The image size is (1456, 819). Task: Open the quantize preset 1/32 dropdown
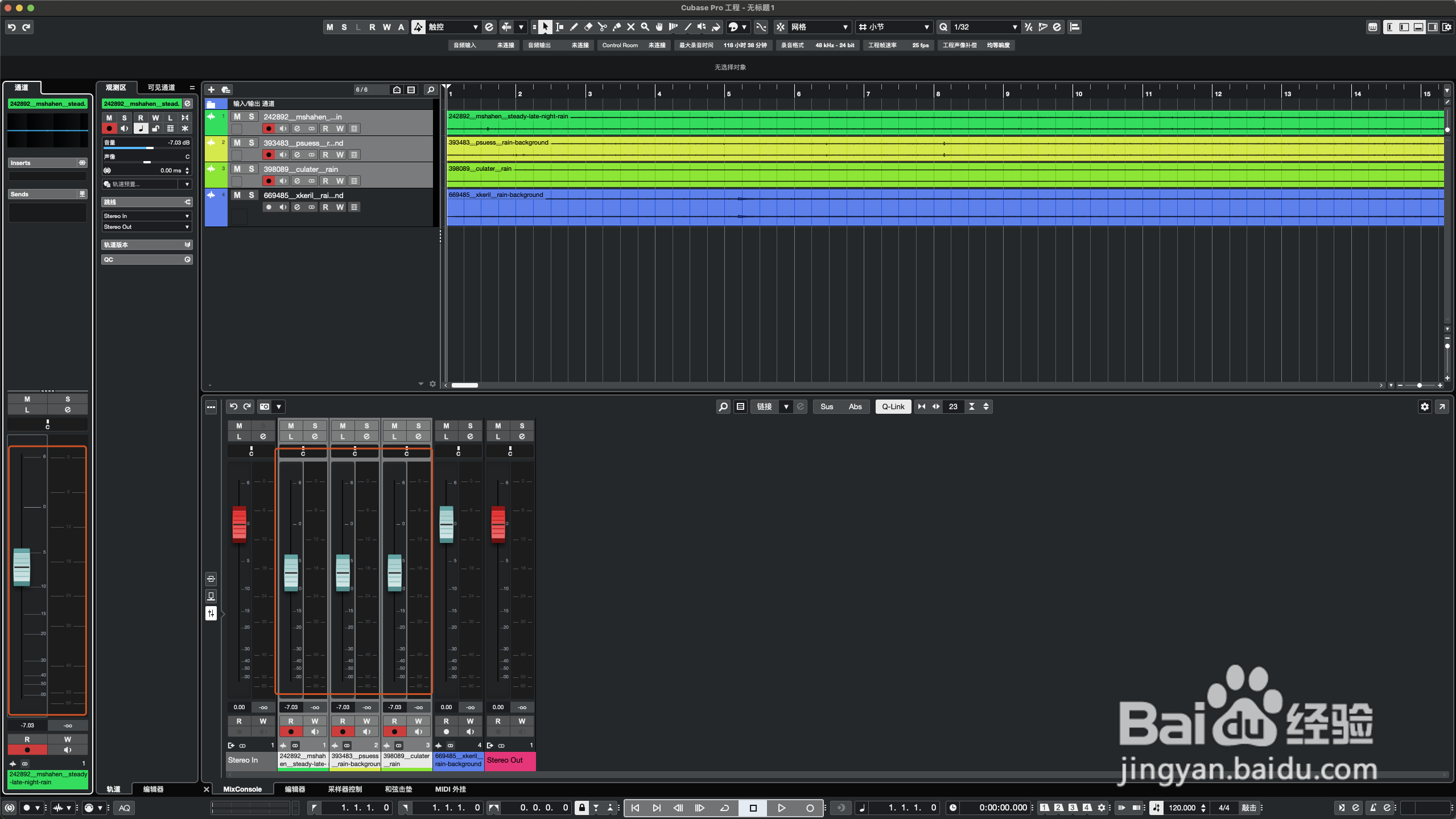pyautogui.click(x=985, y=27)
